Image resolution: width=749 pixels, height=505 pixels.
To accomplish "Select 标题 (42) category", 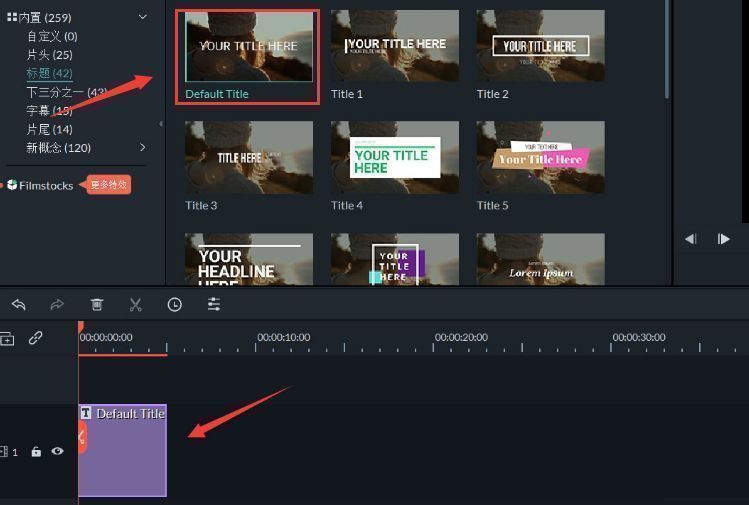I will (x=50, y=73).
